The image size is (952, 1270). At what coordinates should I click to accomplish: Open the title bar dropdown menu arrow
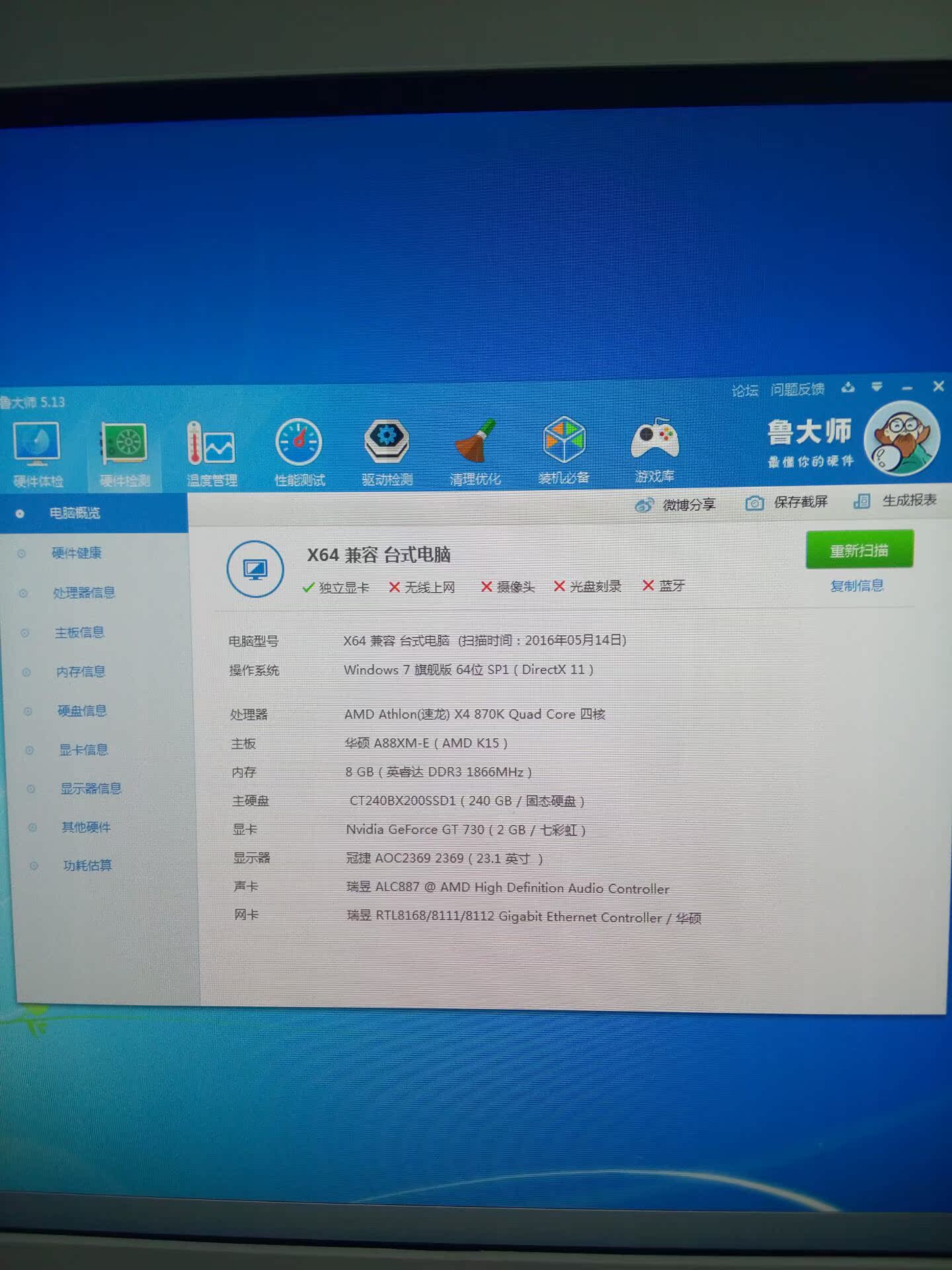[877, 387]
